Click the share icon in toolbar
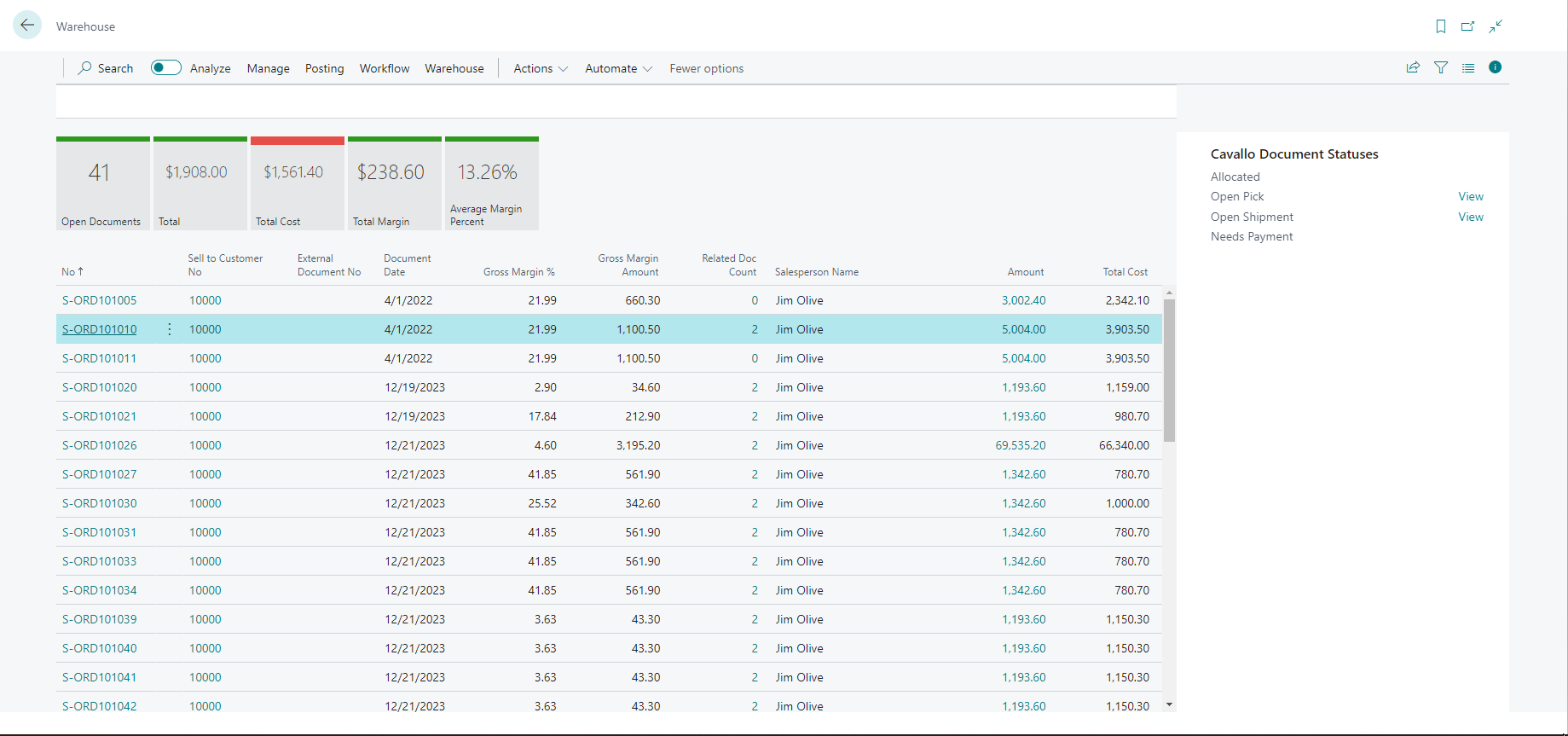 (x=1413, y=67)
